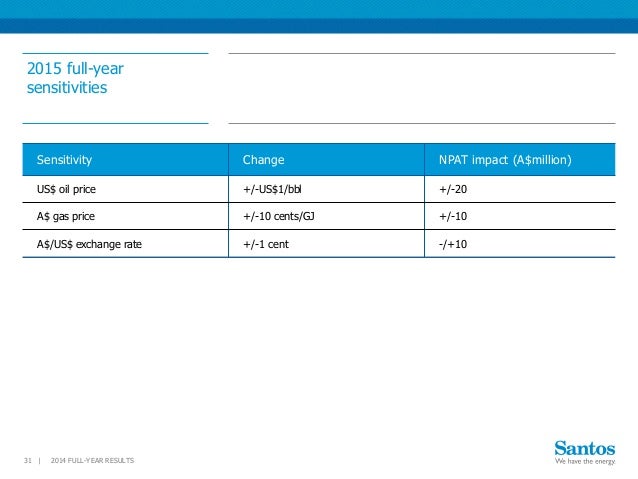638x479 pixels.
Task: Click the '+/-10' NPAT impact value
Action: (453, 216)
